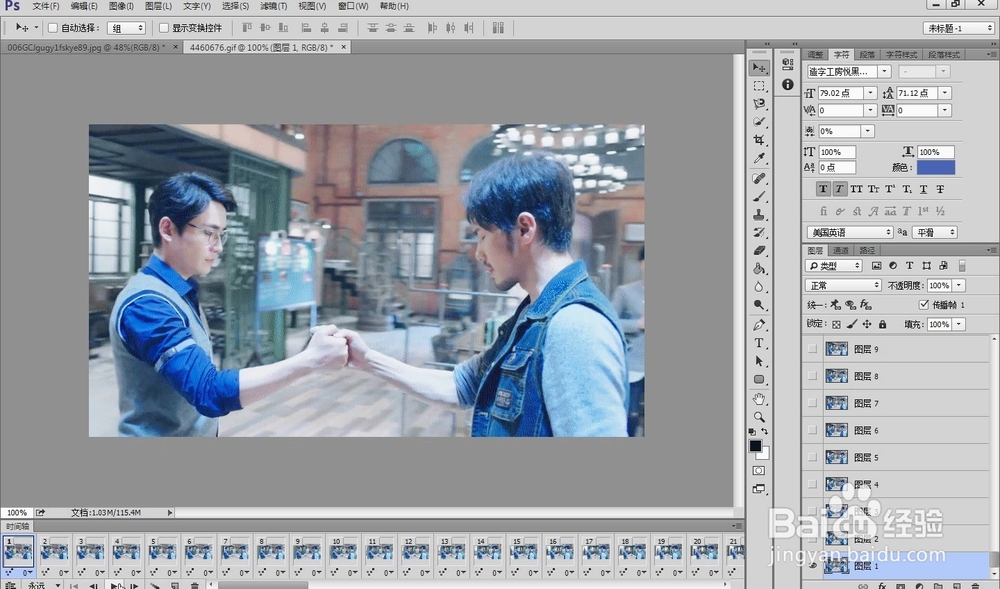This screenshot has height=589, width=1000.
Task: Open the blend mode 正常 dropdown
Action: point(843,286)
